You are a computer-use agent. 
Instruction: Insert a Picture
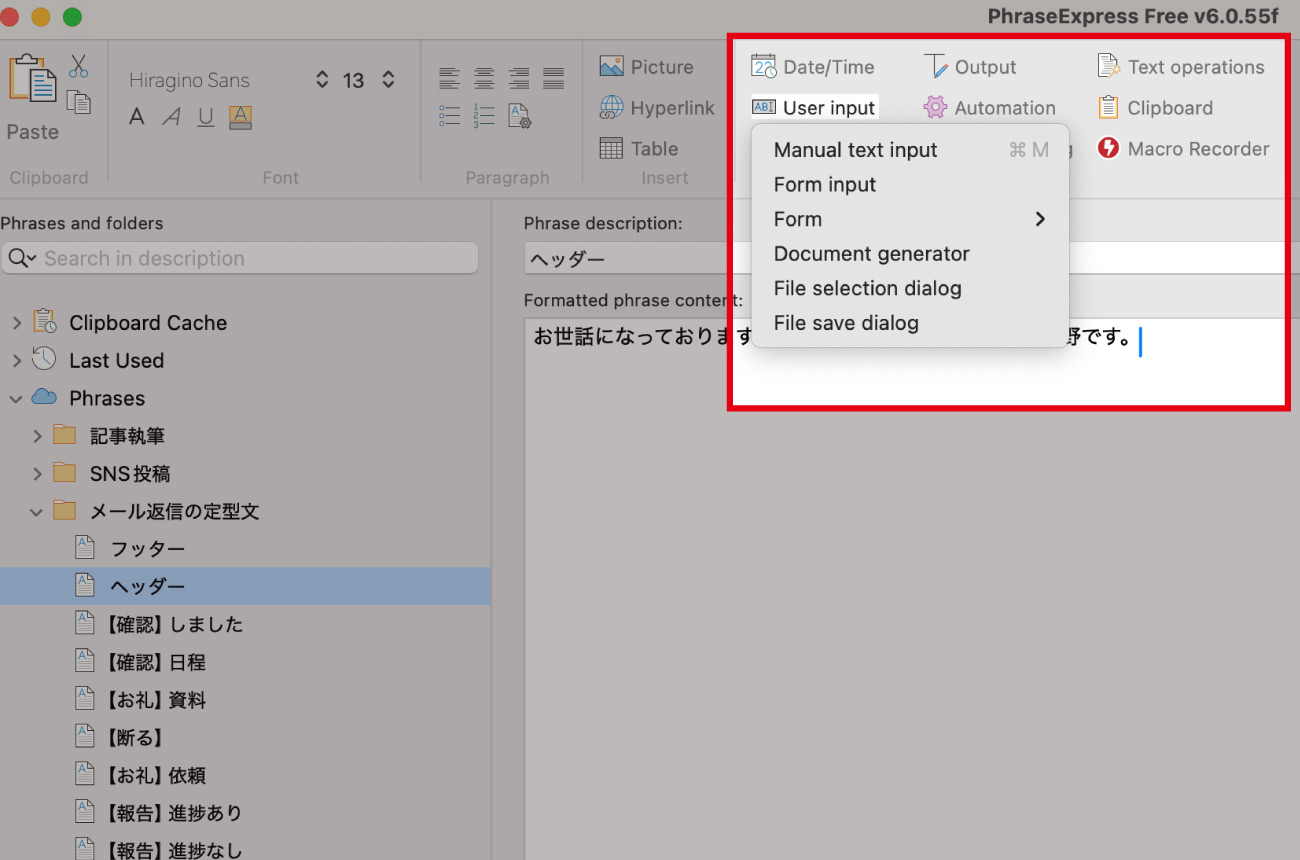[646, 67]
